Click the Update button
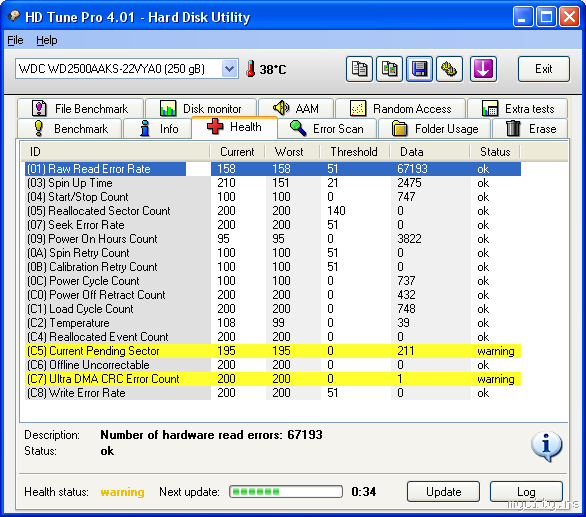The image size is (586, 517). [x=443, y=492]
